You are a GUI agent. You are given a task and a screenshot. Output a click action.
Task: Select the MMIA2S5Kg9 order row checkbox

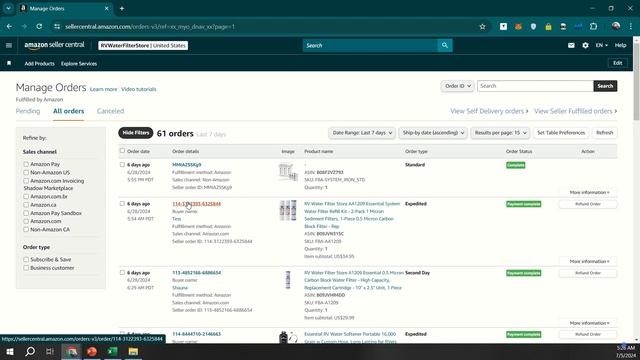click(x=122, y=164)
